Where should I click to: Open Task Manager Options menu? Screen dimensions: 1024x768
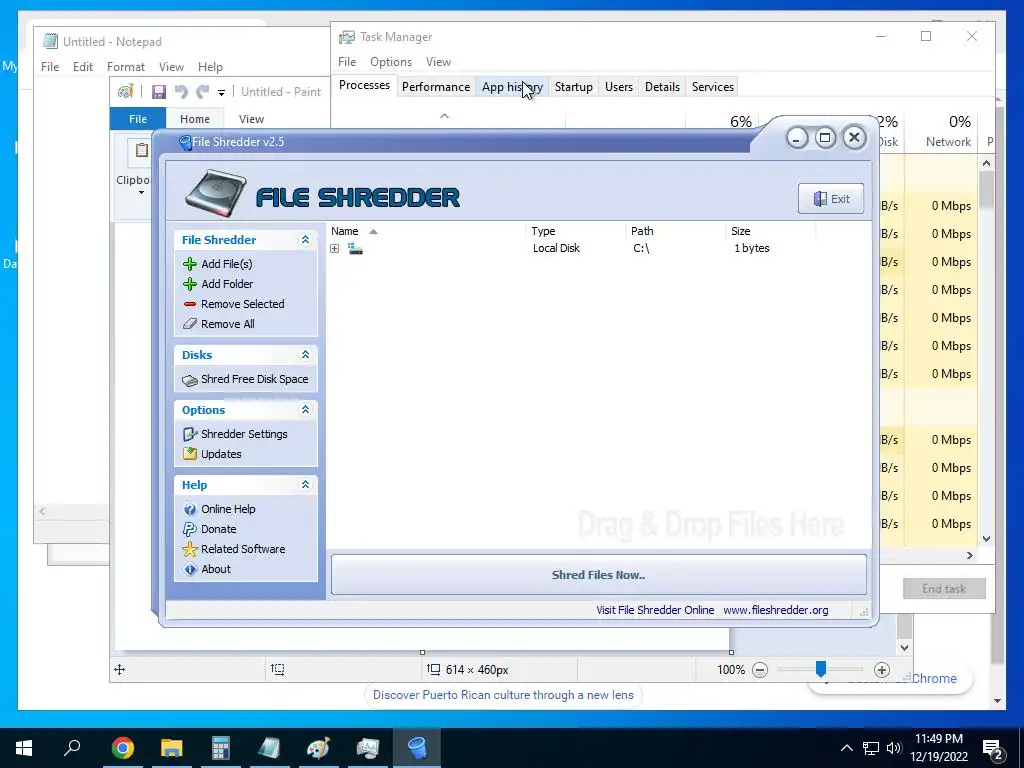(x=391, y=62)
